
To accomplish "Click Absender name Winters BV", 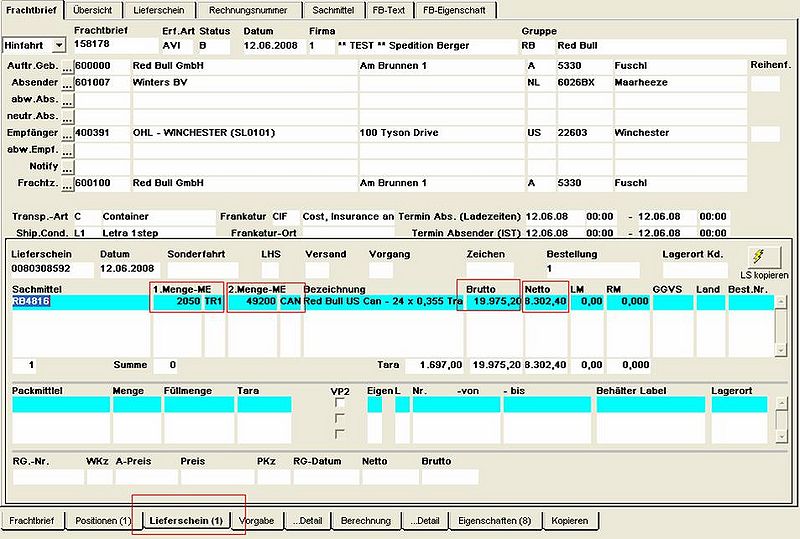I will (245, 83).
